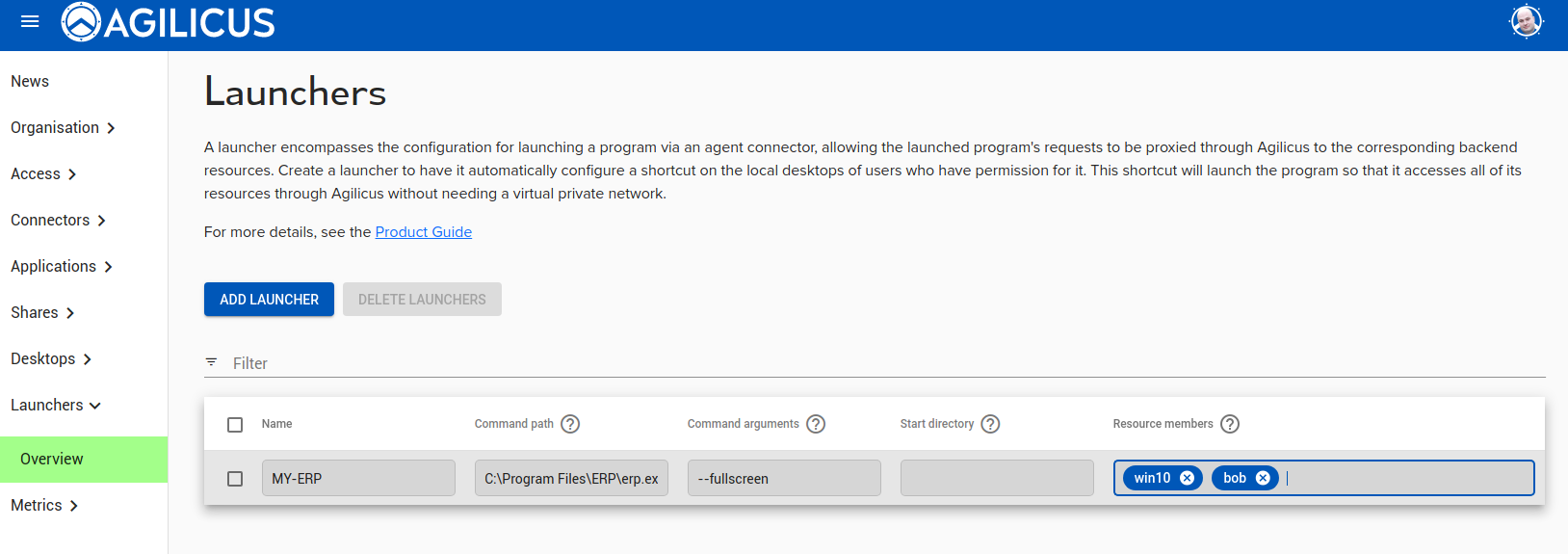
Task: Open the News page
Action: tap(30, 82)
